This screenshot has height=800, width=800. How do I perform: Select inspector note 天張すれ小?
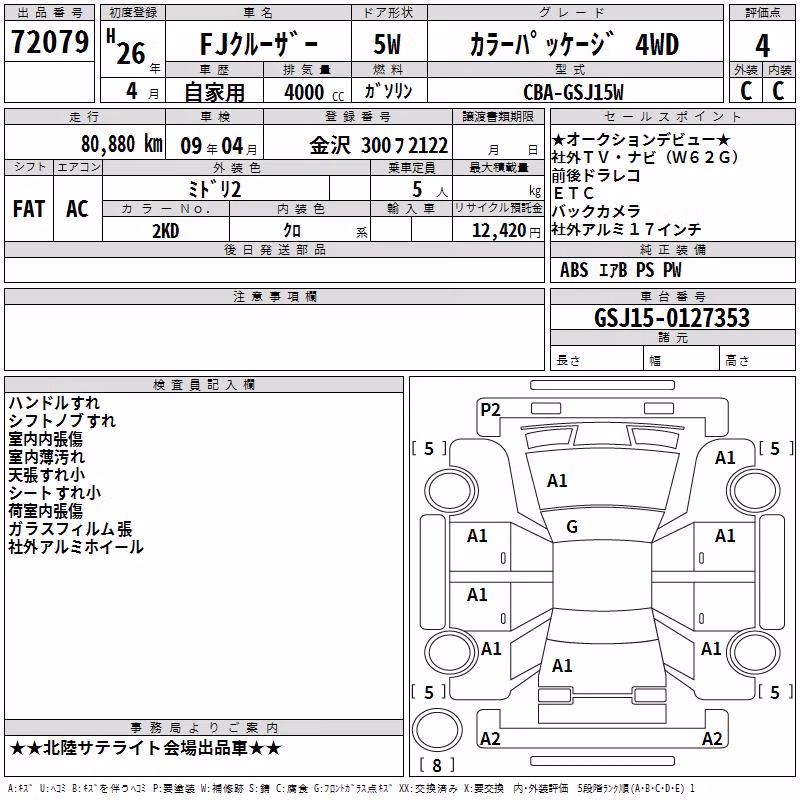[x=46, y=475]
